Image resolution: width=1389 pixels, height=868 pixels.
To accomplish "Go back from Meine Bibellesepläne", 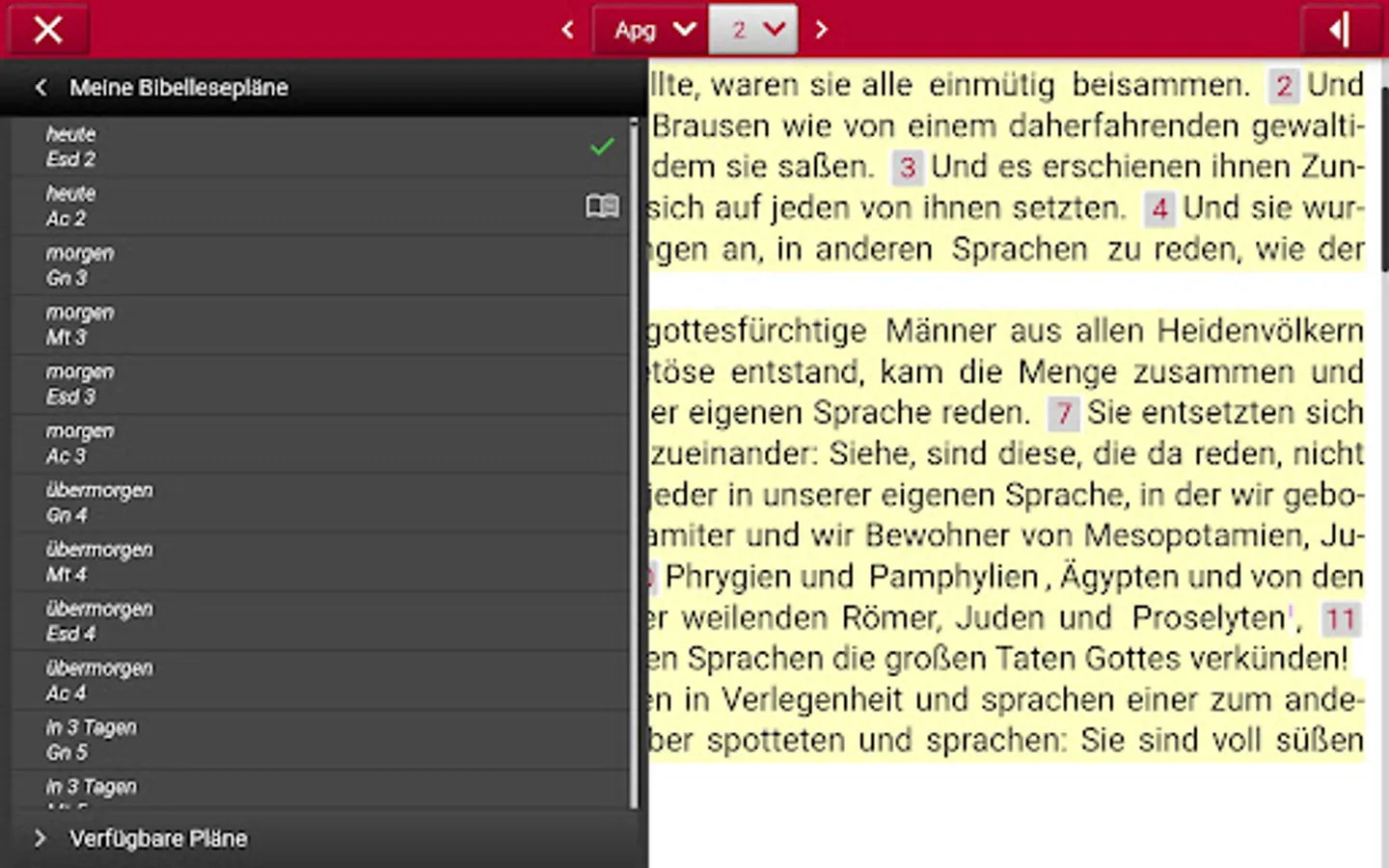I will tap(41, 87).
